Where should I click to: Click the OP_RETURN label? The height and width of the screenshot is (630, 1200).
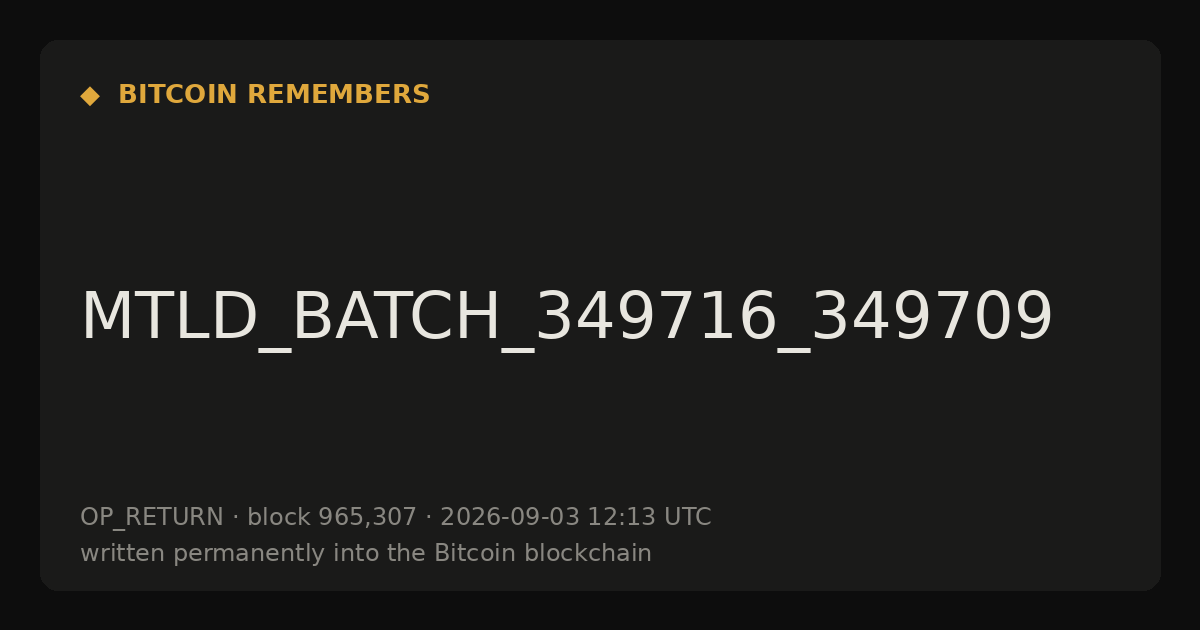click(x=152, y=518)
